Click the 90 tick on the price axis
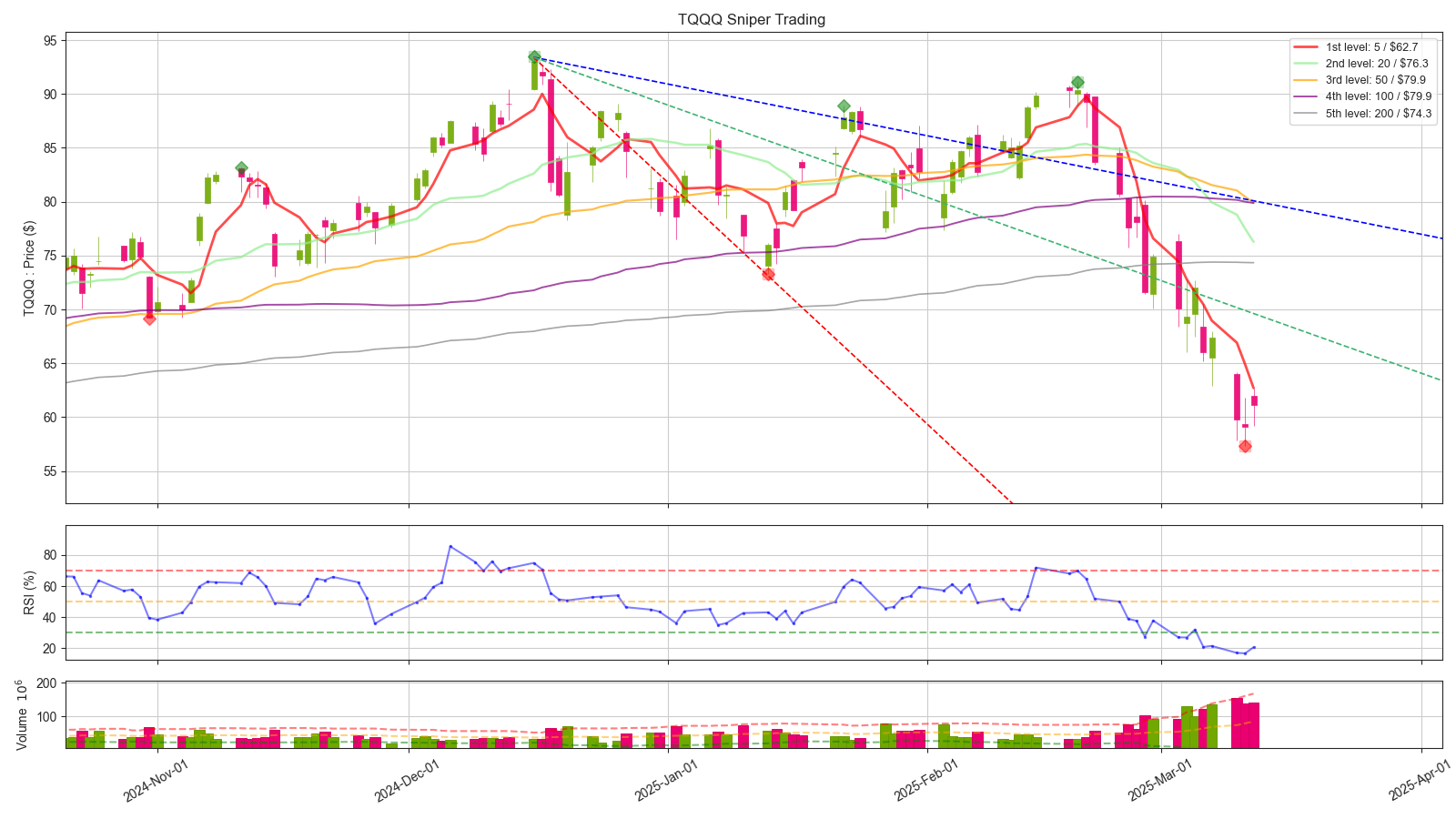 (x=49, y=95)
